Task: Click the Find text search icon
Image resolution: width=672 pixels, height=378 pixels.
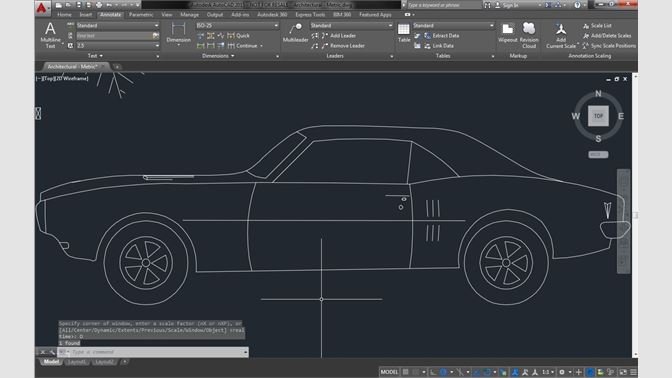Action: 156,36
